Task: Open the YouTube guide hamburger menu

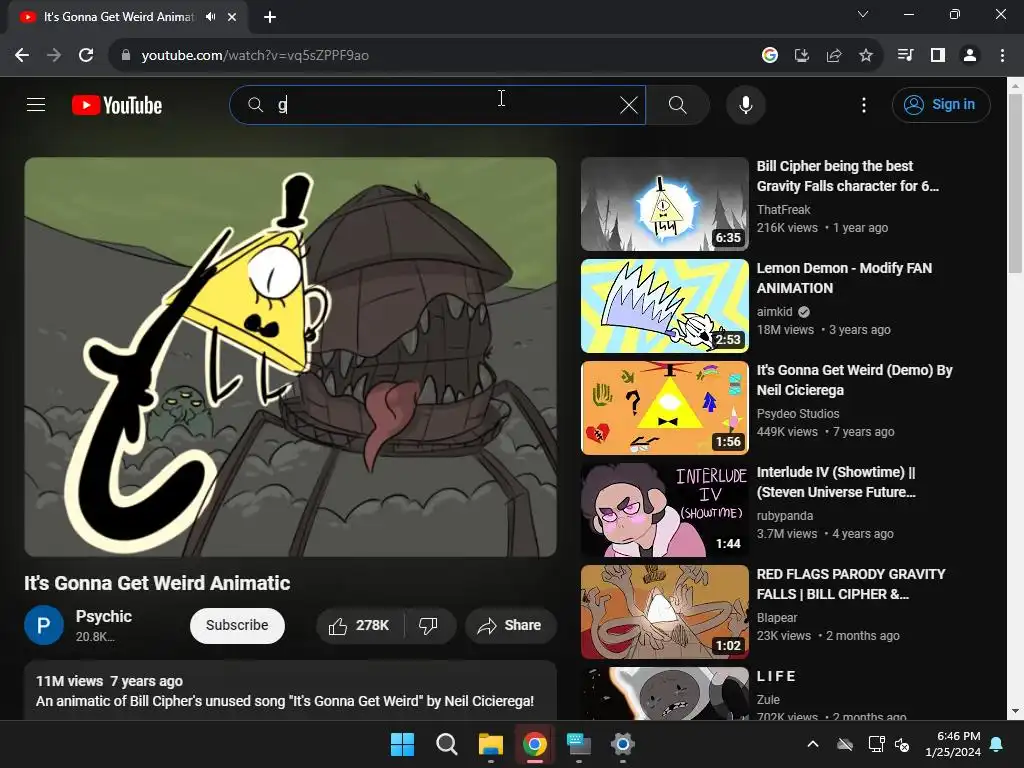Action: pyautogui.click(x=36, y=104)
